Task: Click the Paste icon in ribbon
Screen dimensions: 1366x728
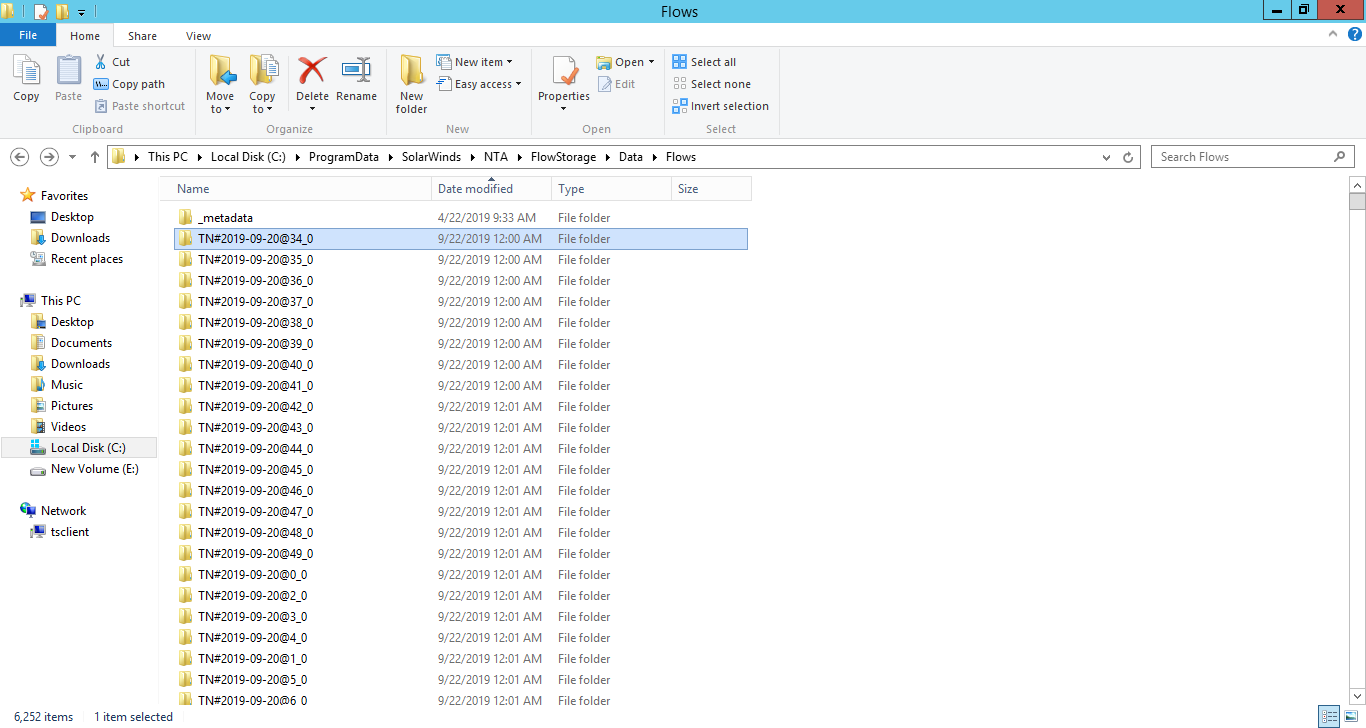Action: (68, 72)
